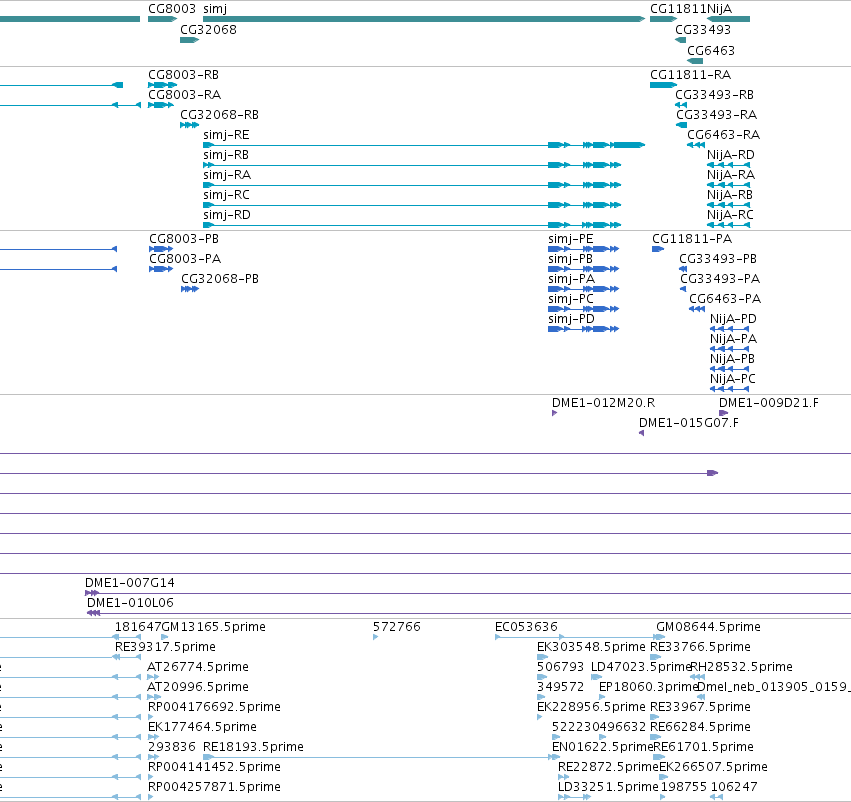Select protein label simj-PA
Screen dimensions: 851x802
571,279
